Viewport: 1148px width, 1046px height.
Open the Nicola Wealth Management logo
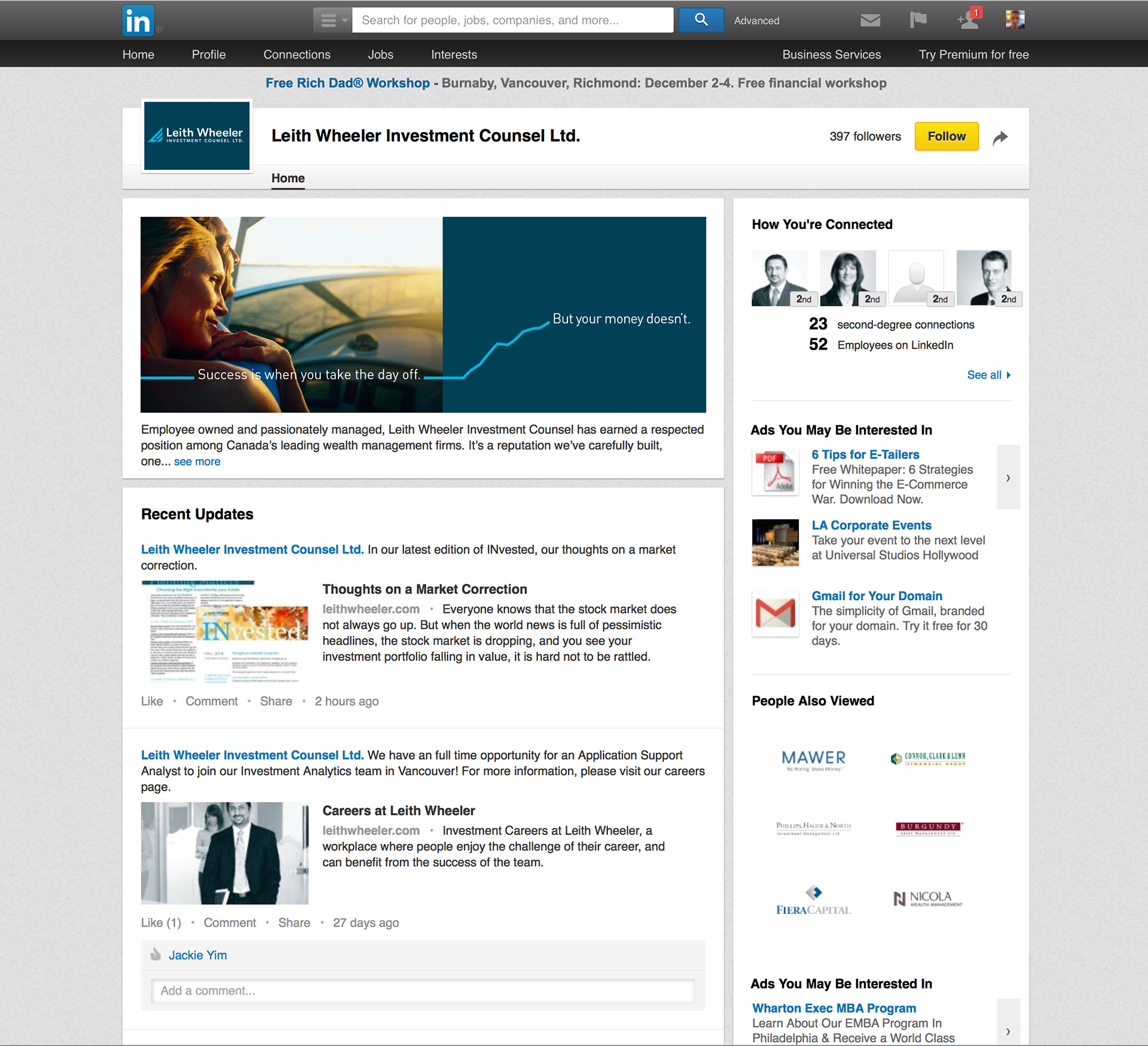pos(927,898)
